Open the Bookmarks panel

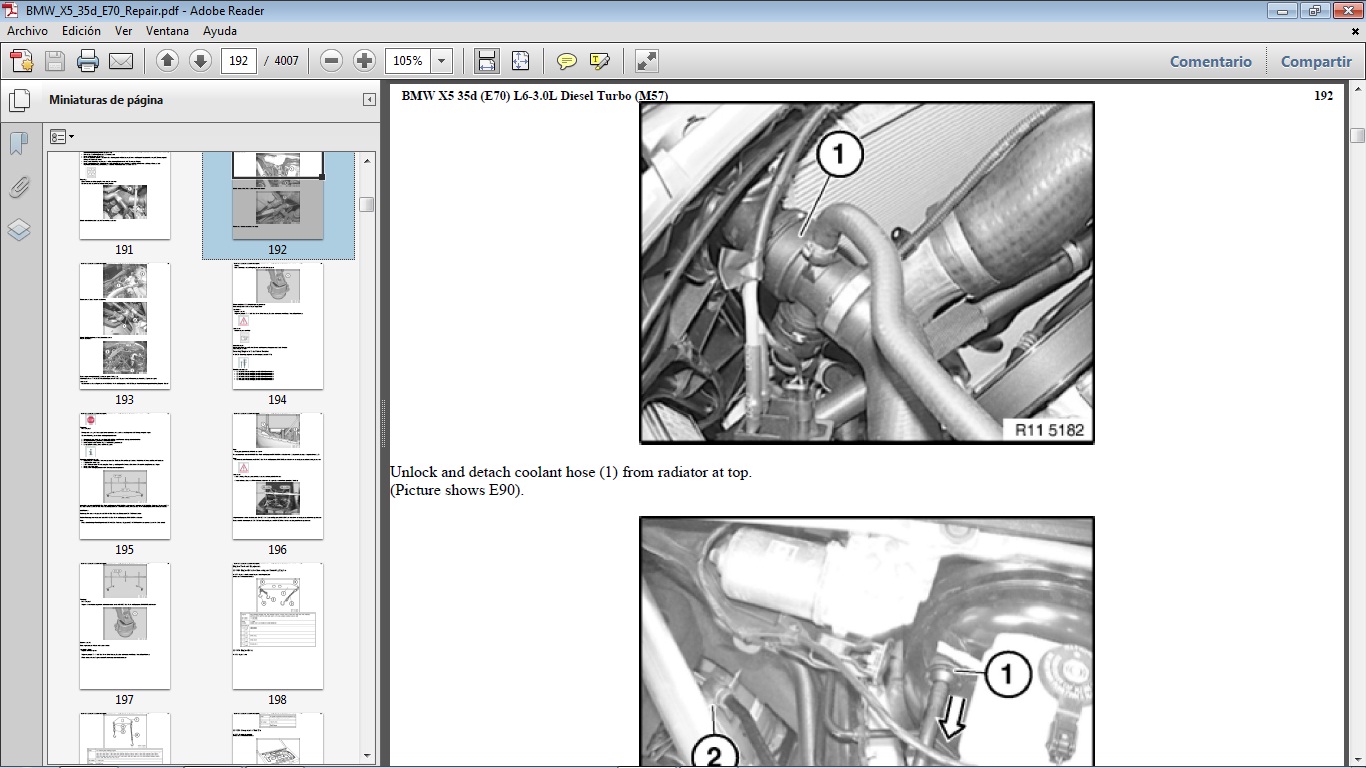[x=18, y=143]
